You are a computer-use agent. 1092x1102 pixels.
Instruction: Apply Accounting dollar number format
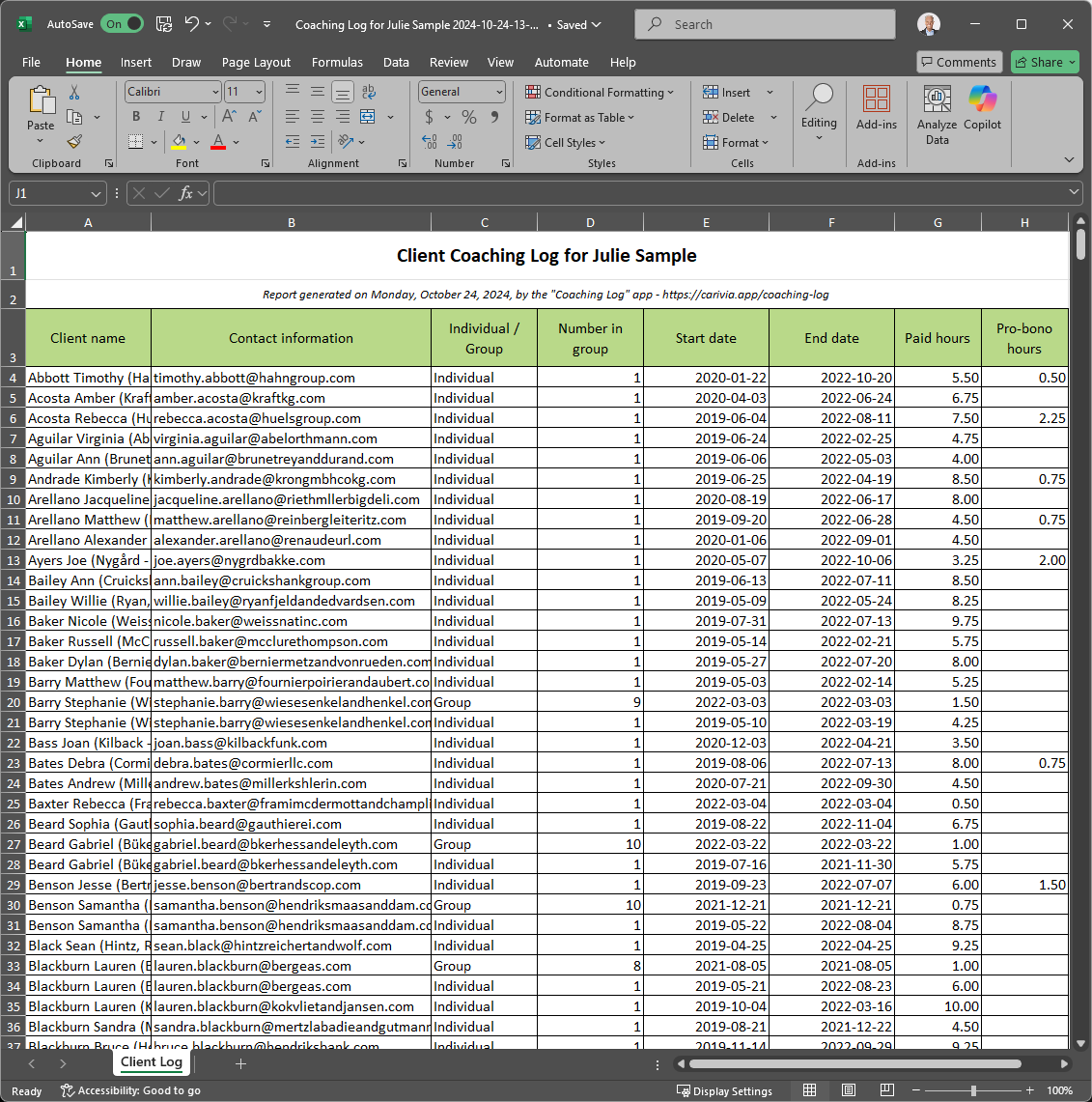pos(429,117)
